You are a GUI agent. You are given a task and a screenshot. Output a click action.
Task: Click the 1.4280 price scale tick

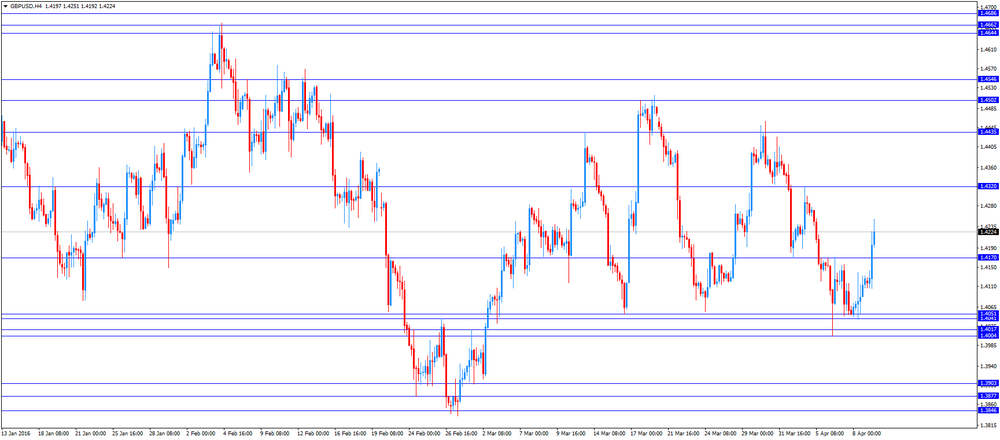(x=988, y=206)
